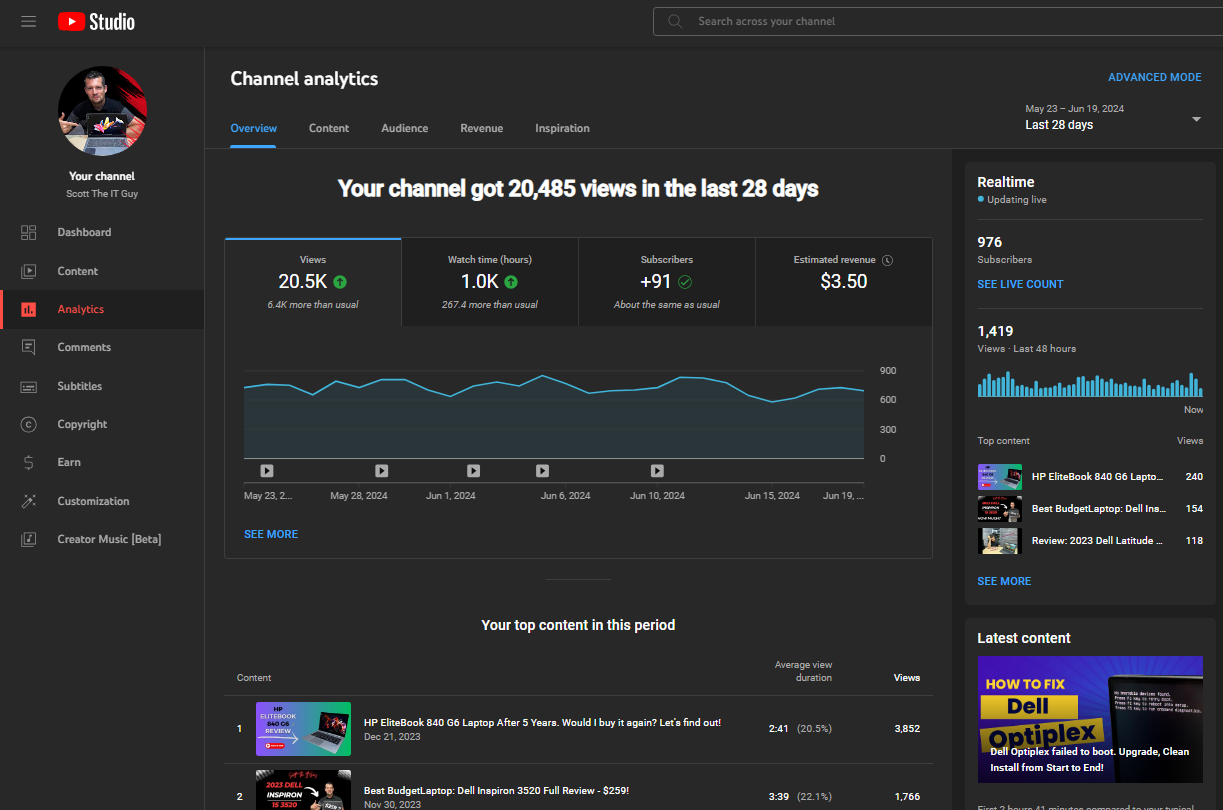Viewport: 1223px width, 810px height.
Task: Select the Estimated revenue card
Action: point(844,282)
